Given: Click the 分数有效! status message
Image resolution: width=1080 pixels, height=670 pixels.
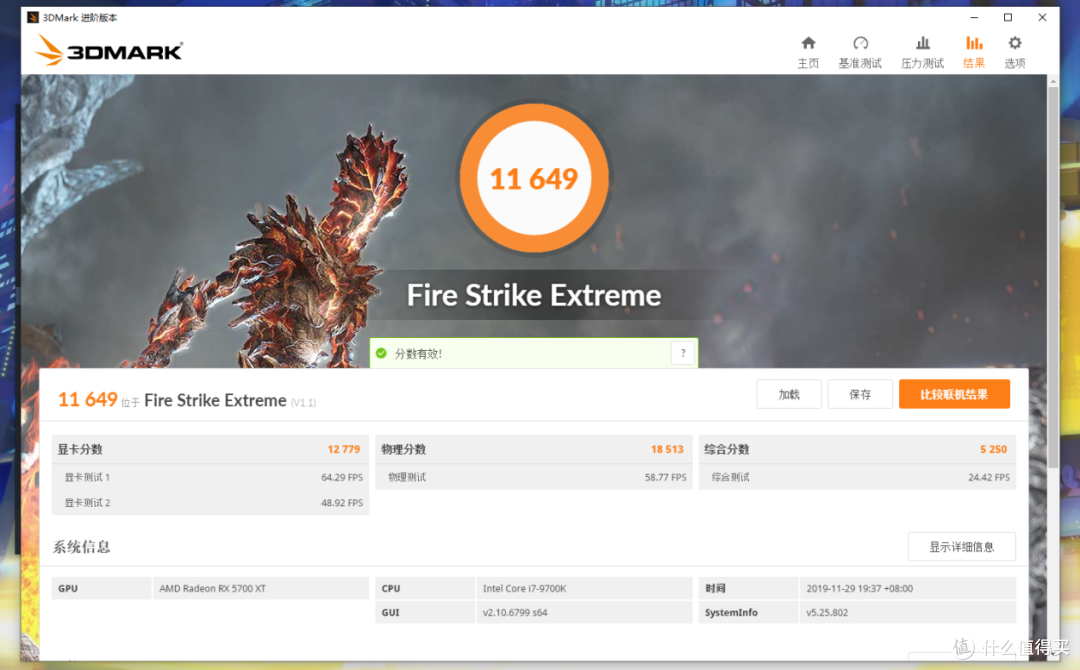Looking at the screenshot, I should click(418, 353).
